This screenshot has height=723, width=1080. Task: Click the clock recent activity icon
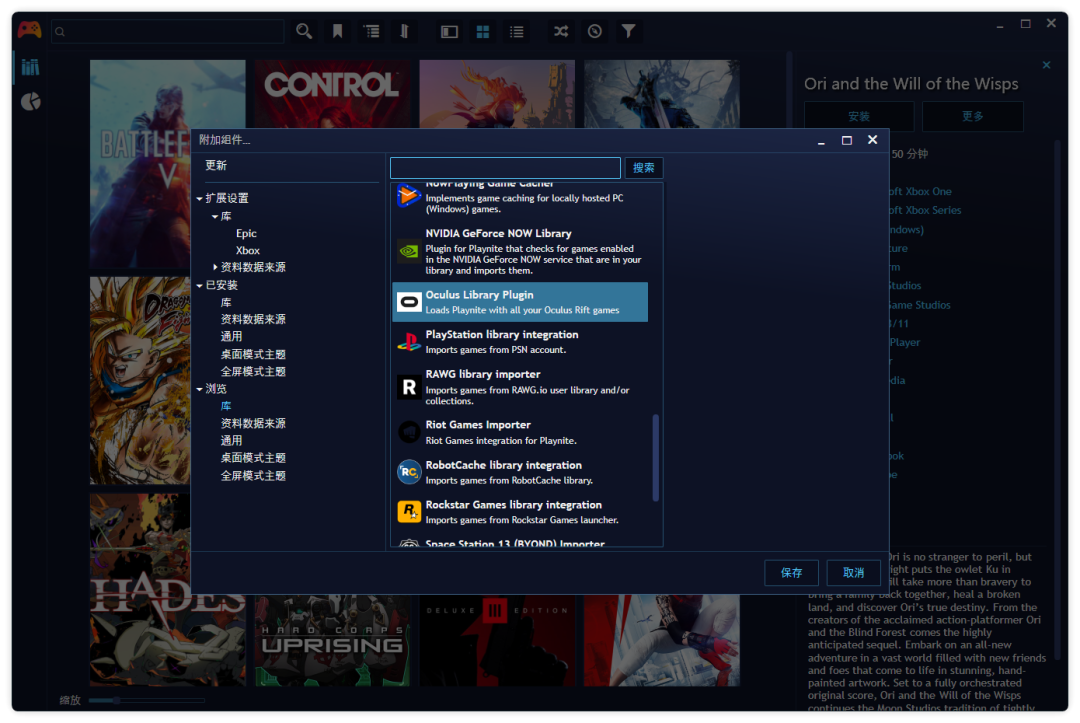point(594,31)
